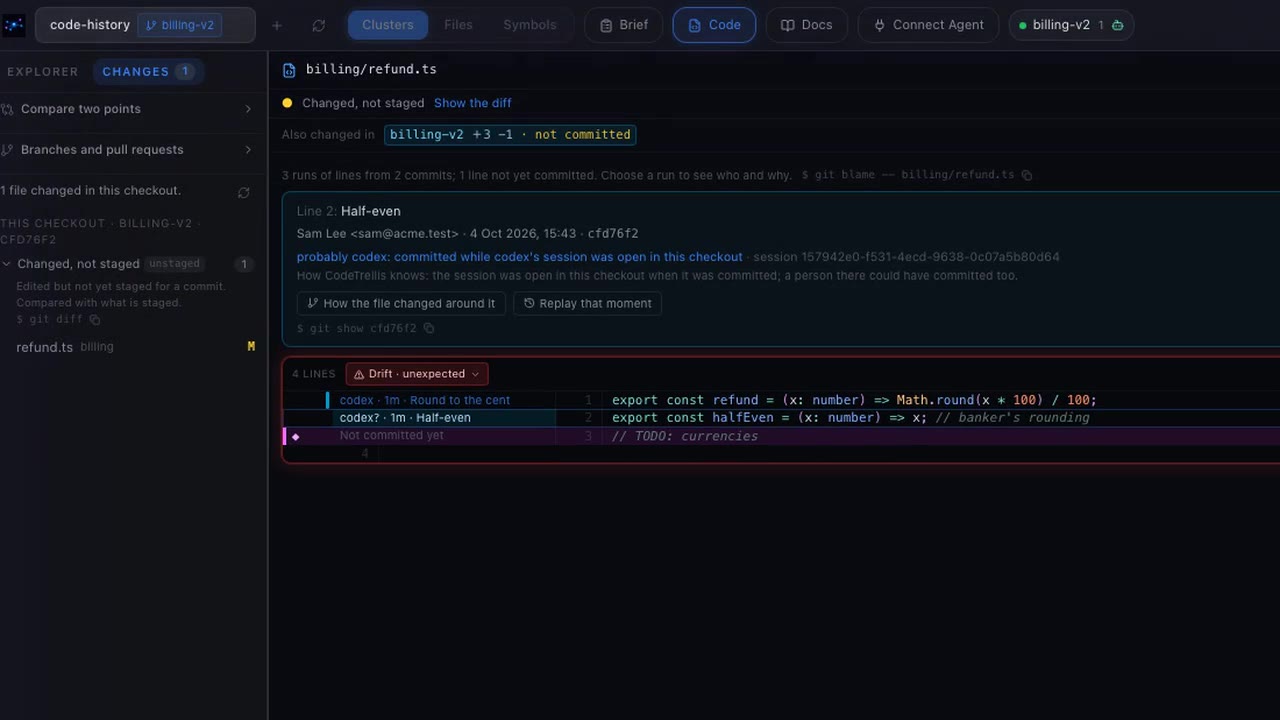Click How the file changed around it
This screenshot has width=1280, height=720.
401,303
